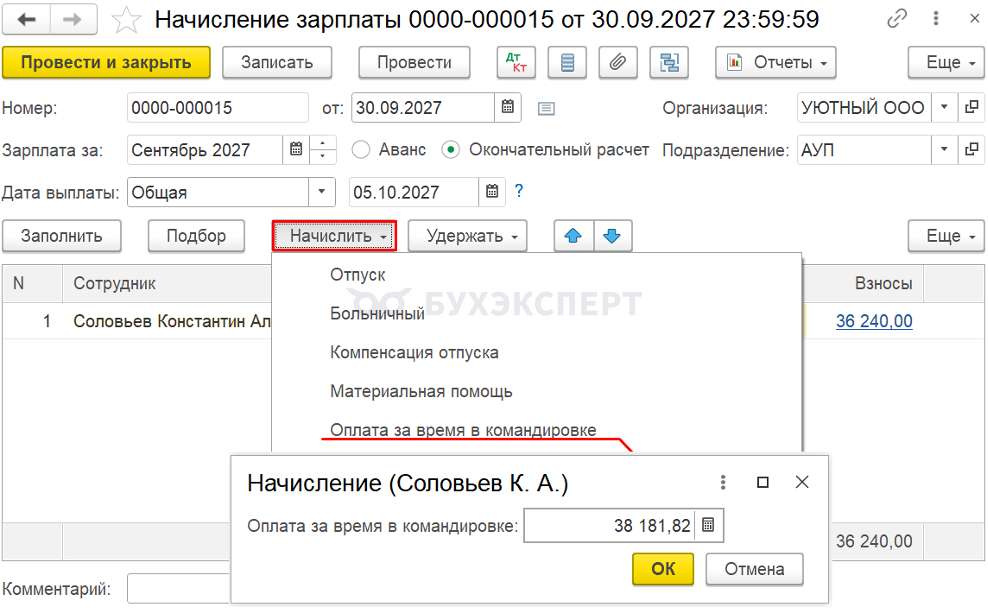
Task: Click the yellow ОК button
Action: [663, 569]
